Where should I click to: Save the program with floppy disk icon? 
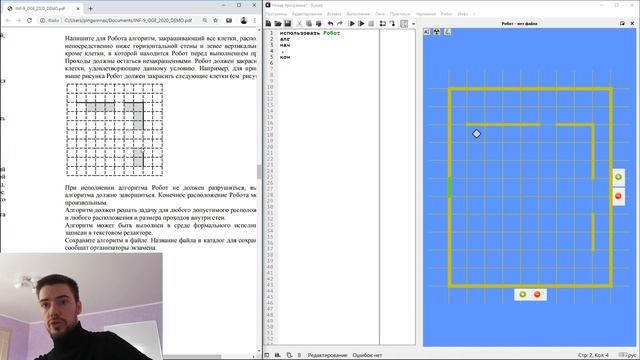pyautogui.click(x=288, y=24)
